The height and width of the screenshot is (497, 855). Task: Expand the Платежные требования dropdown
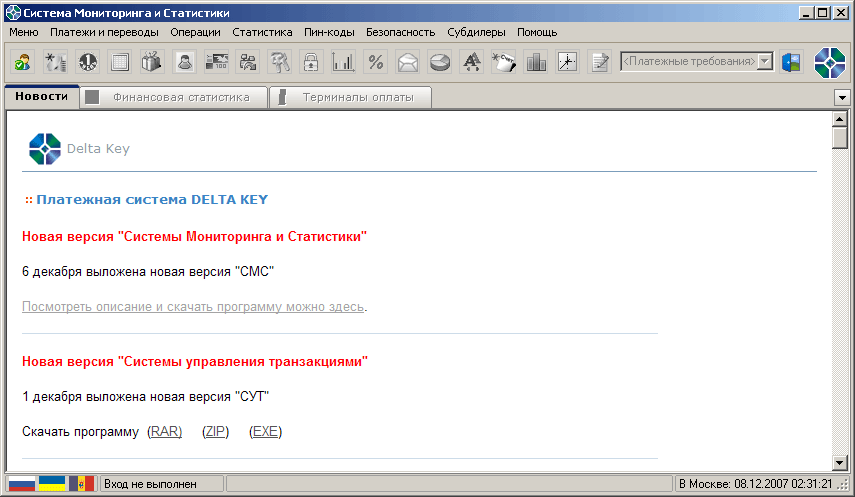(x=765, y=62)
